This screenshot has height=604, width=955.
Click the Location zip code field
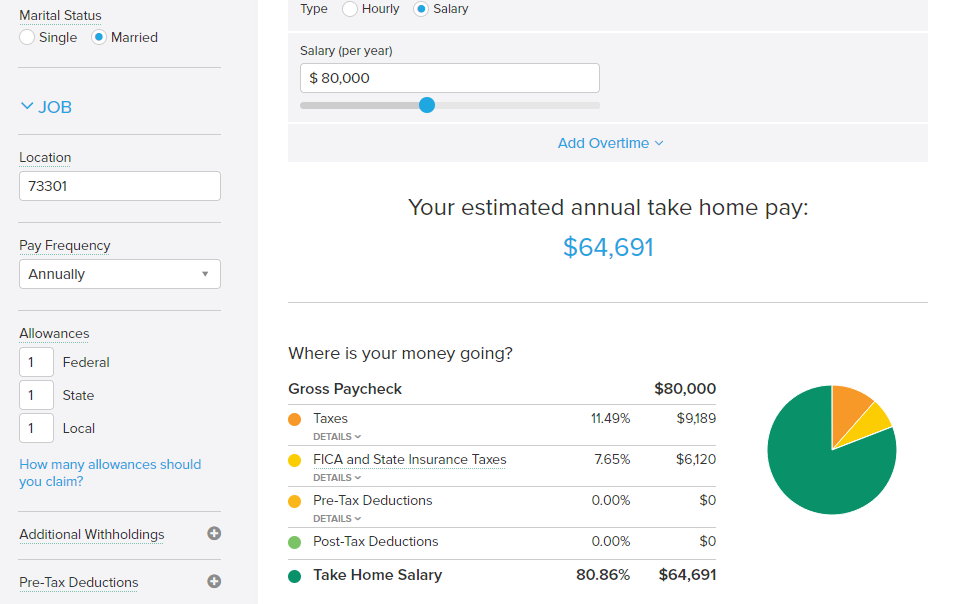coord(120,186)
